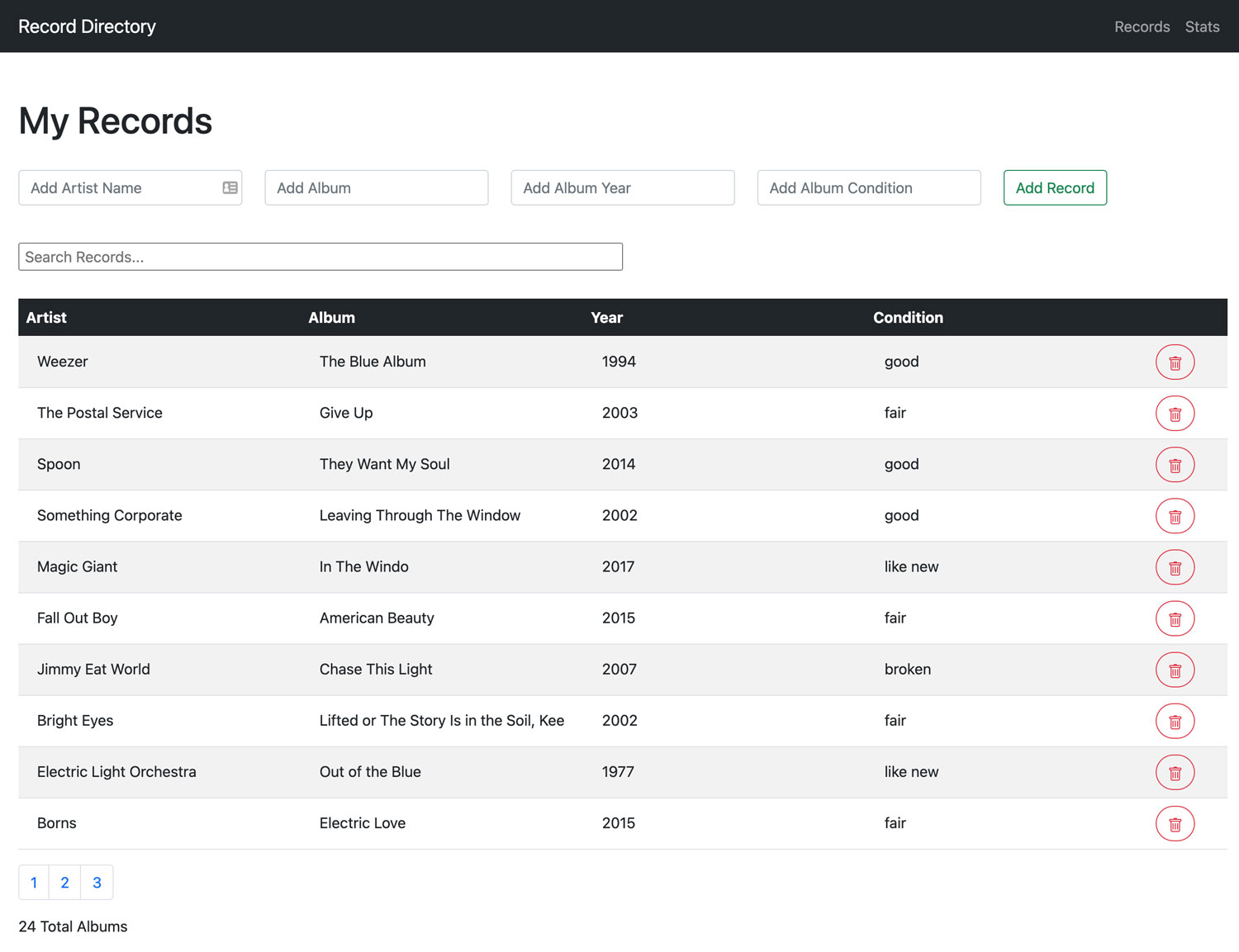Click the Artist column header

(46, 318)
